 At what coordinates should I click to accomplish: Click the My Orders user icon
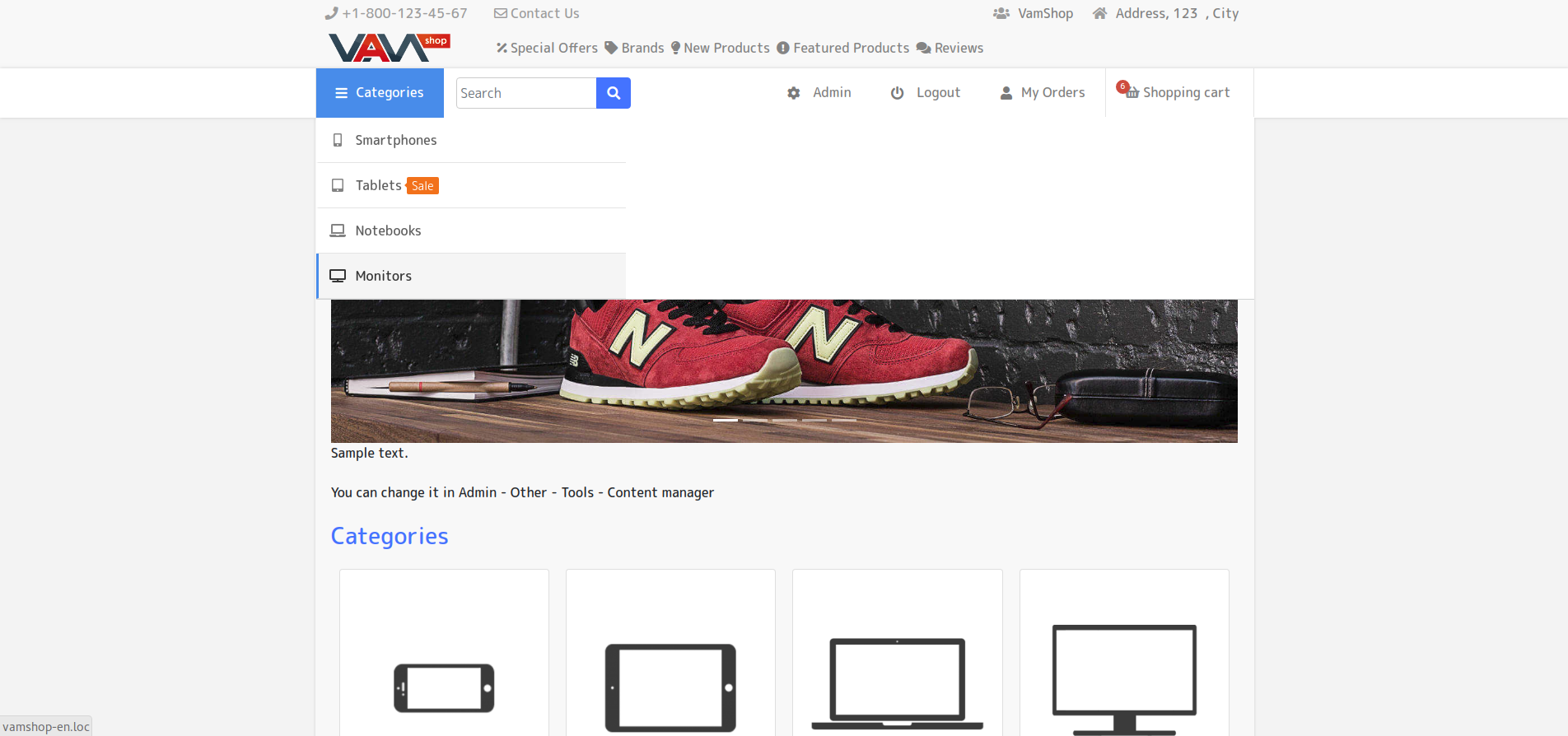coord(1006,93)
